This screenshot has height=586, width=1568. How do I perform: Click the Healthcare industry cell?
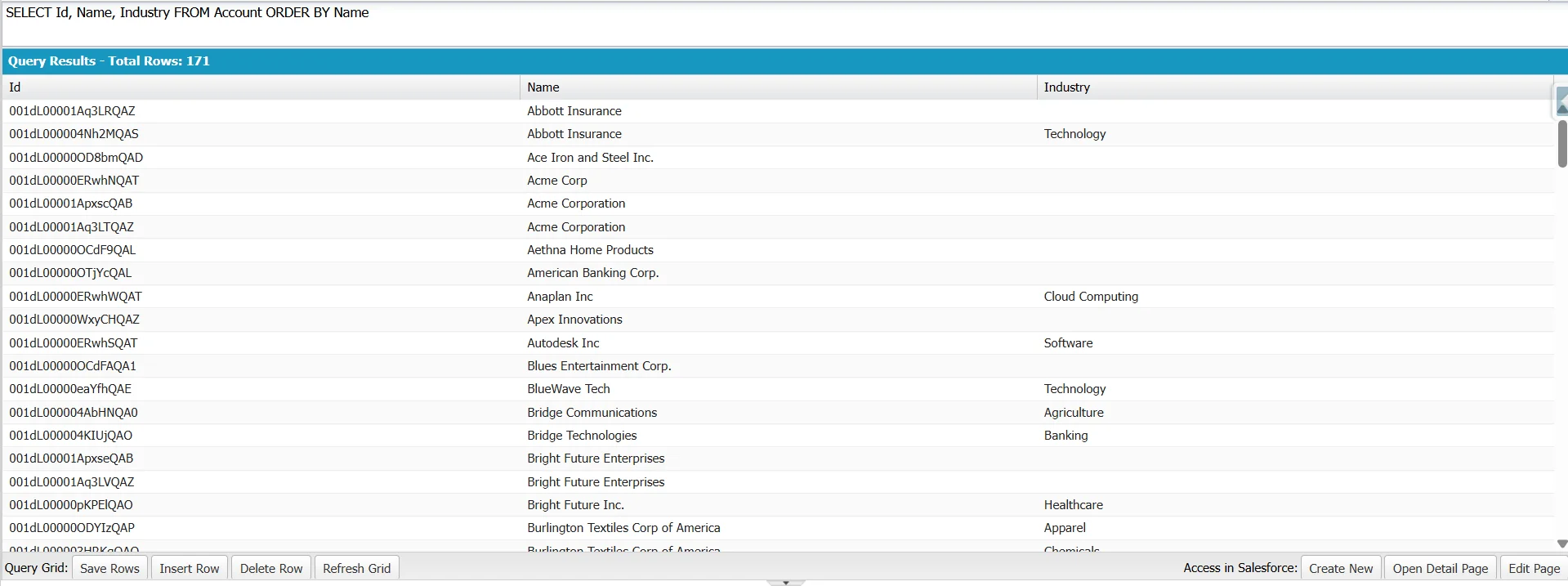(x=1294, y=505)
